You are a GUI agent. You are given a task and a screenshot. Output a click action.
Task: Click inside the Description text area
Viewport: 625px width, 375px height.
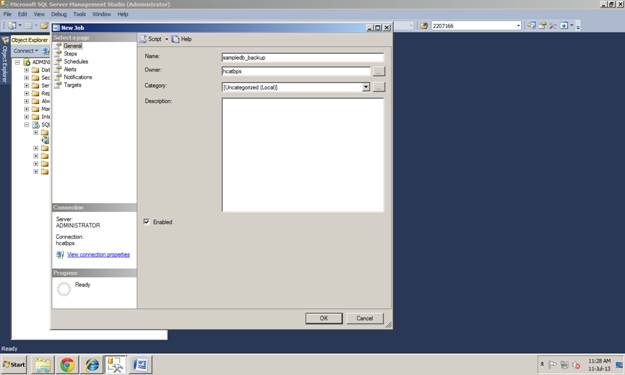tap(303, 155)
